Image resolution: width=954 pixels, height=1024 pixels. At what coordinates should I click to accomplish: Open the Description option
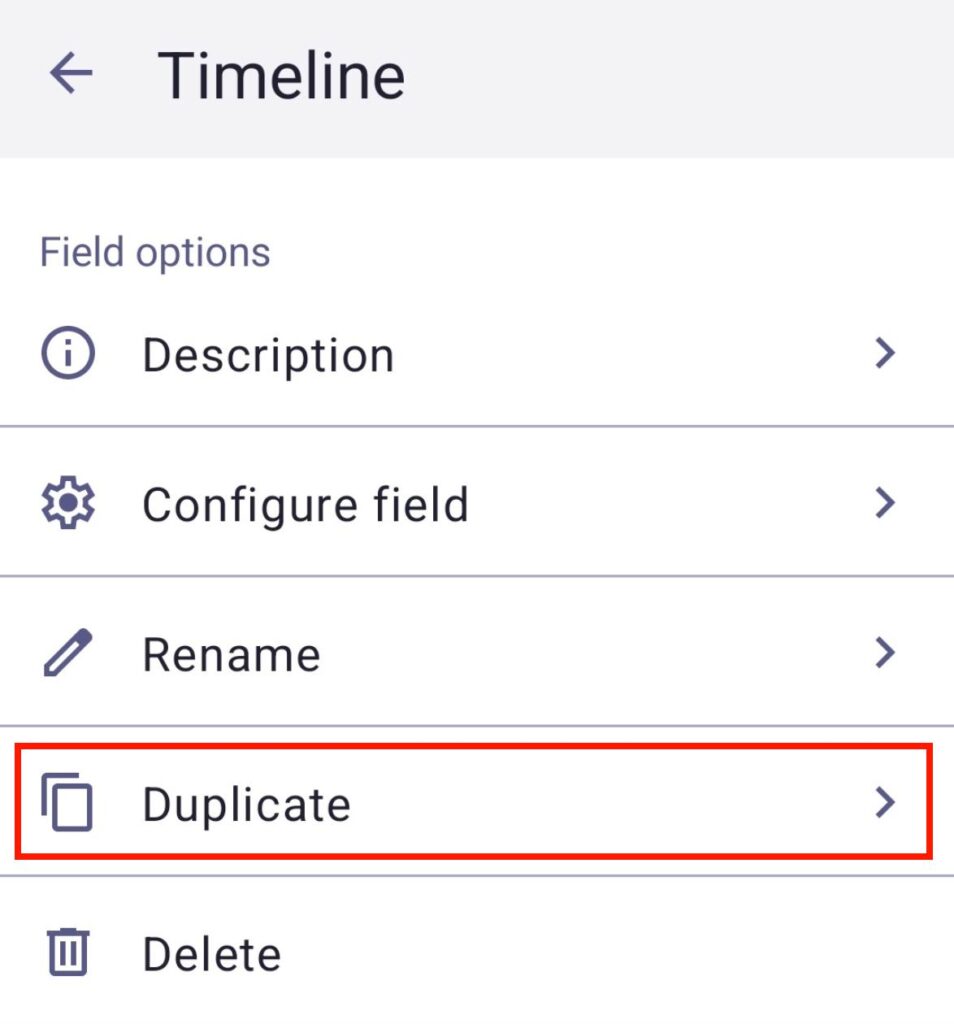[x=268, y=356]
